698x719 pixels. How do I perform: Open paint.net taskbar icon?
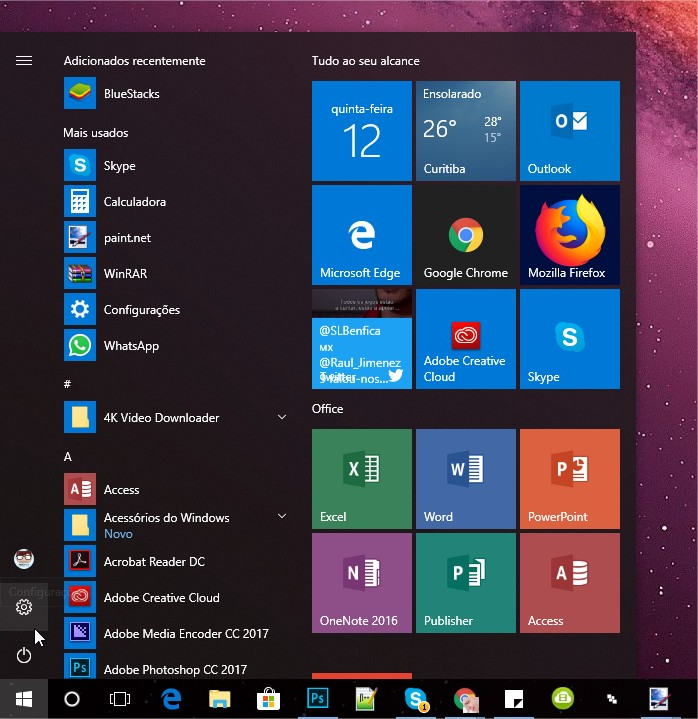660,699
